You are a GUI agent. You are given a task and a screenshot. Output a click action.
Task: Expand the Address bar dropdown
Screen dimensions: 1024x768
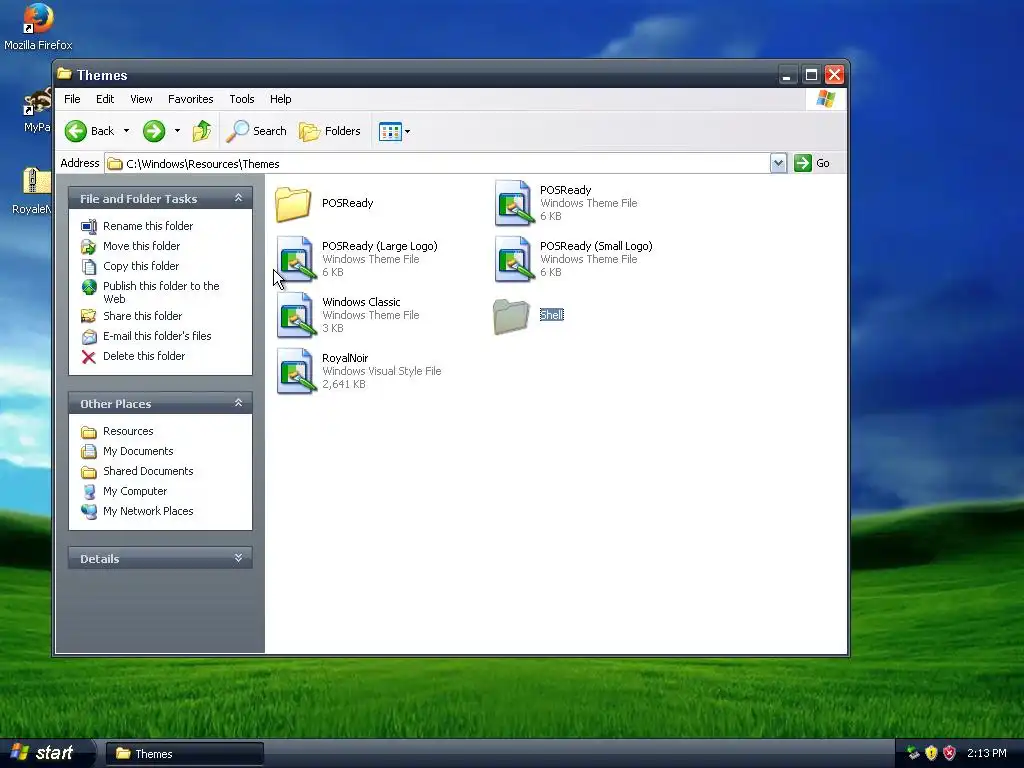point(778,163)
